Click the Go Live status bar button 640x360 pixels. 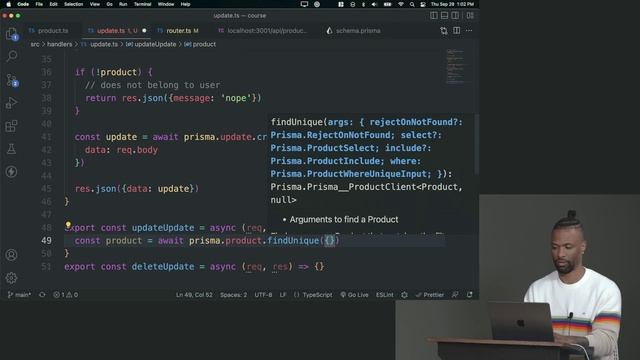tap(354, 295)
